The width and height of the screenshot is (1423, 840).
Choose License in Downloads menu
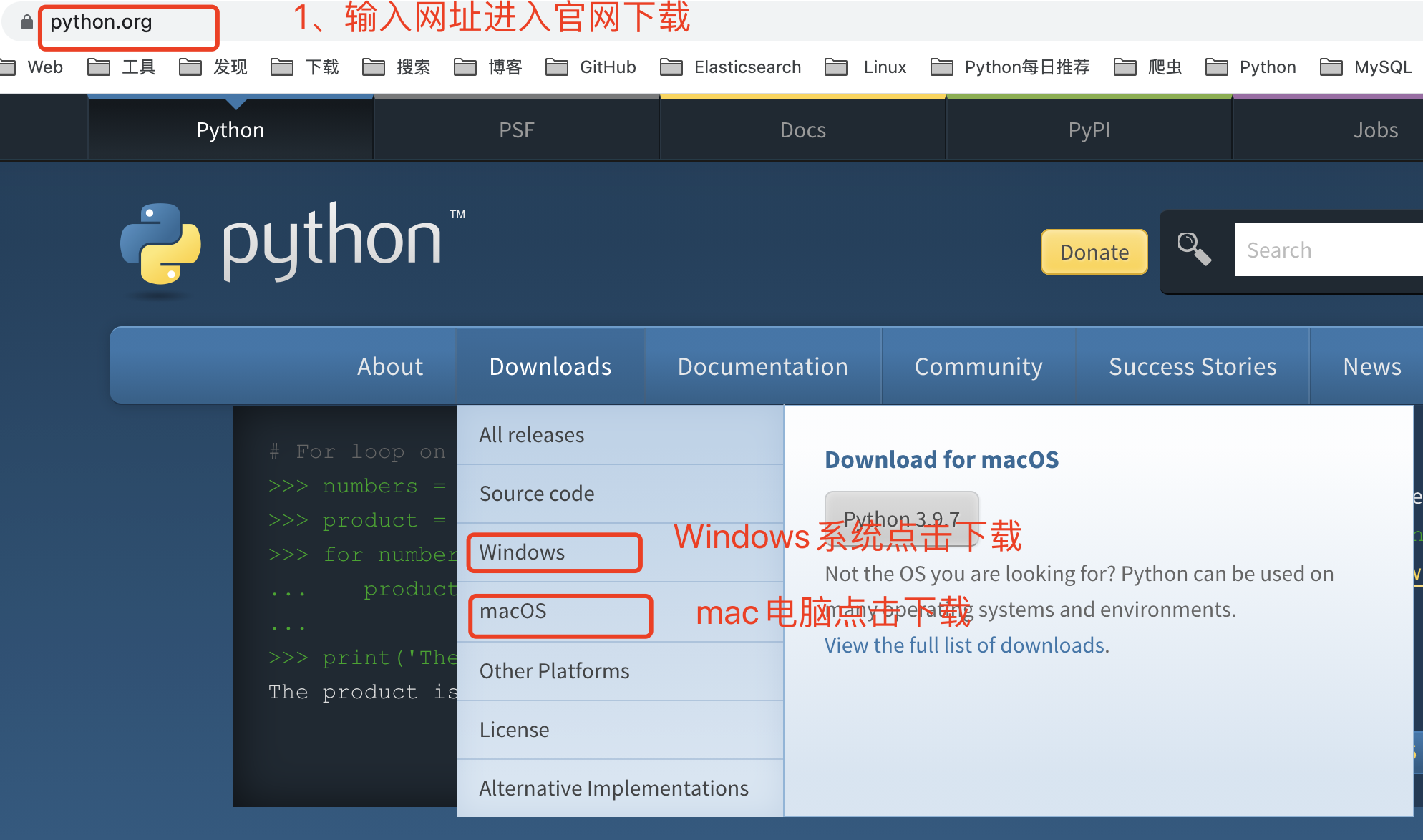620,730
